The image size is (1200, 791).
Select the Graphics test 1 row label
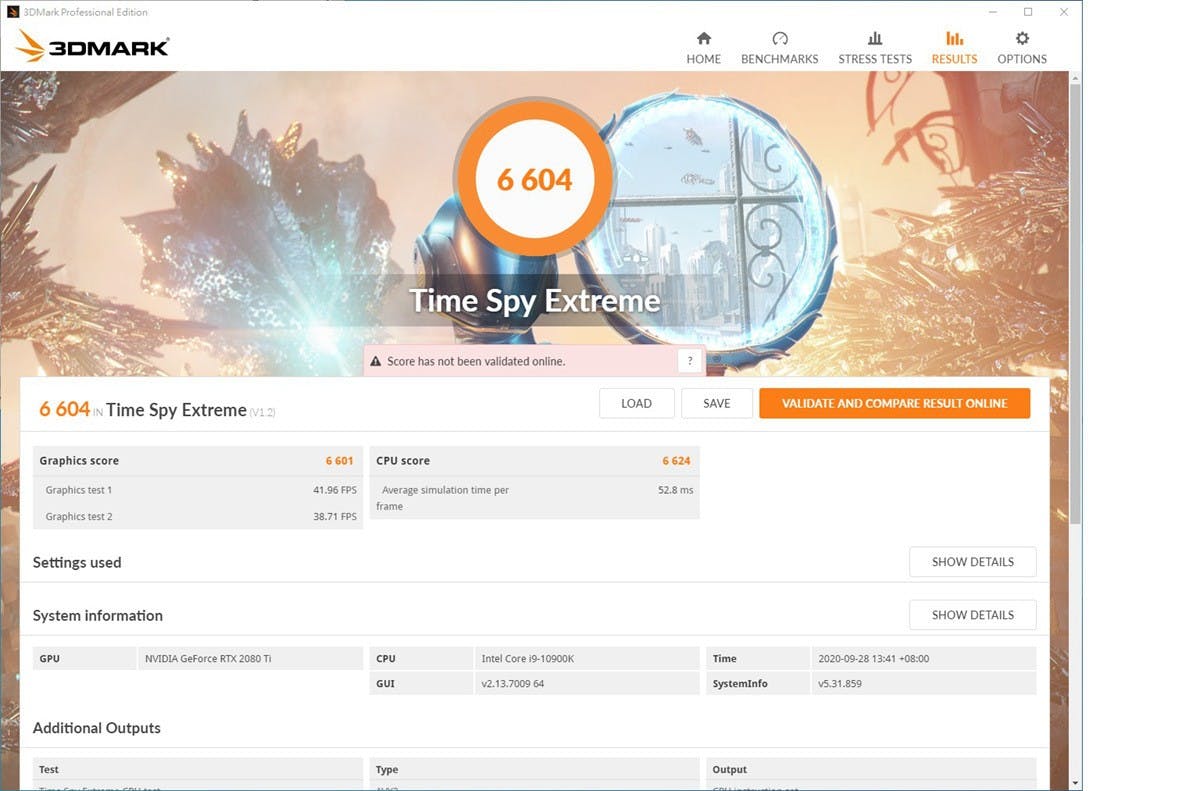pyautogui.click(x=79, y=490)
